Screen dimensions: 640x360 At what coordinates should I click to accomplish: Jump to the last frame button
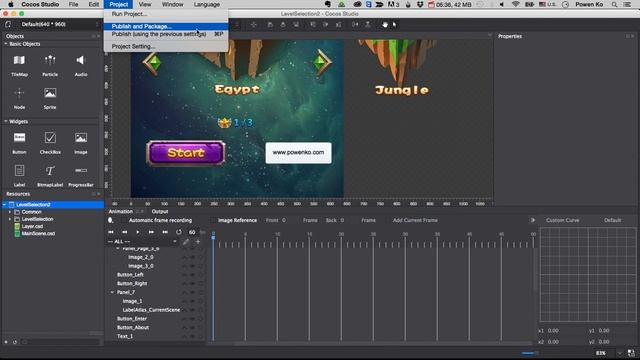(x=165, y=232)
